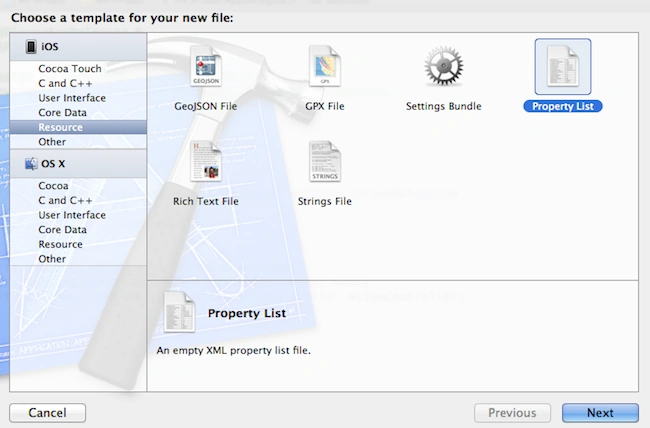Proceed with the Next button
The image size is (650, 428).
click(600, 413)
